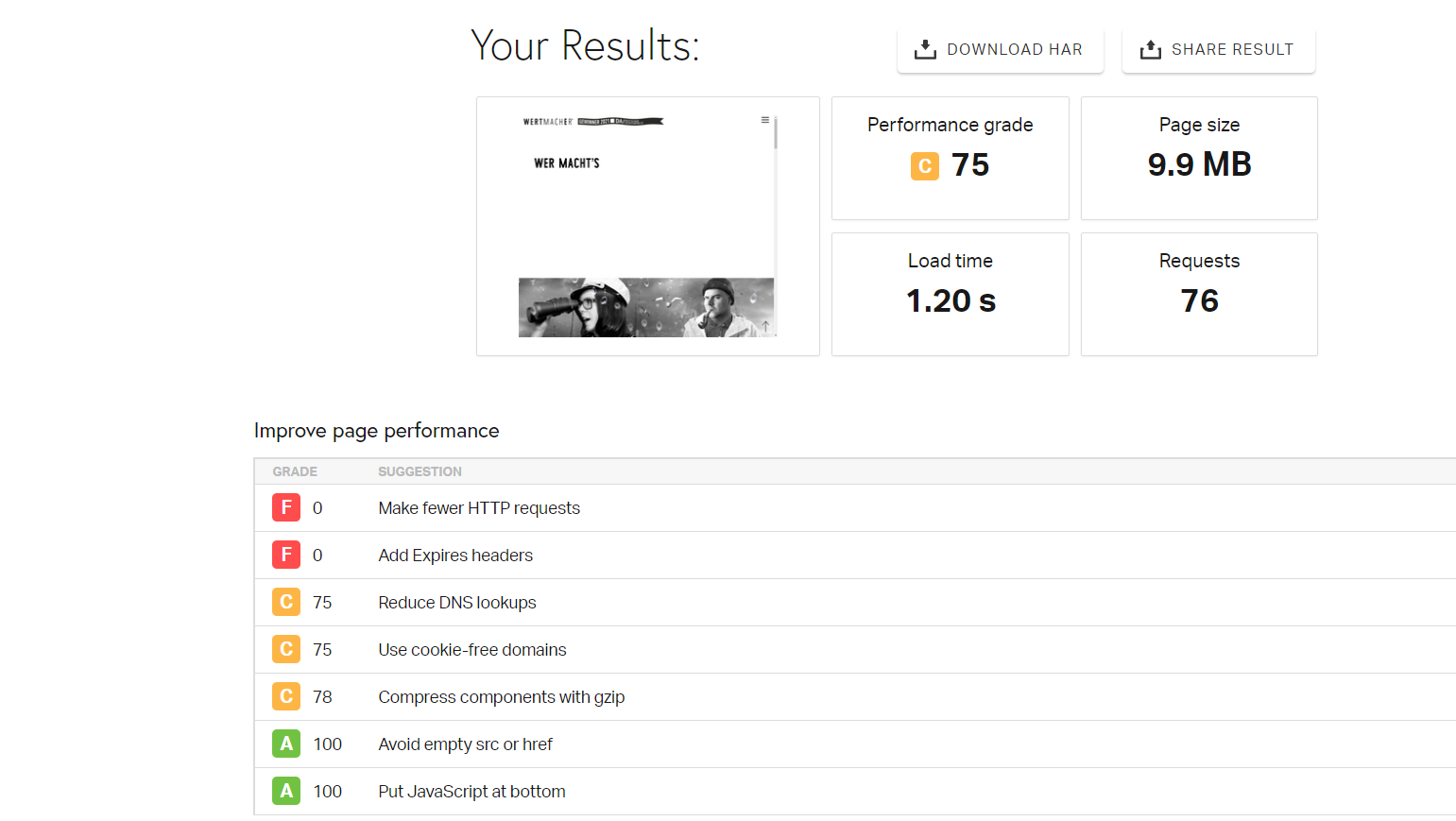Expand Use cookie-free domains row
This screenshot has width=1456, height=821.
tap(855, 650)
